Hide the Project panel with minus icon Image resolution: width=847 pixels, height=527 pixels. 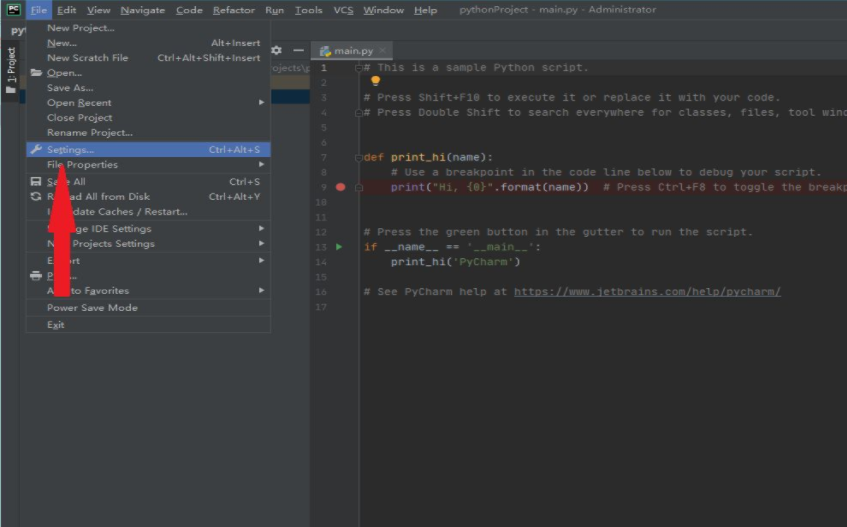click(x=298, y=50)
